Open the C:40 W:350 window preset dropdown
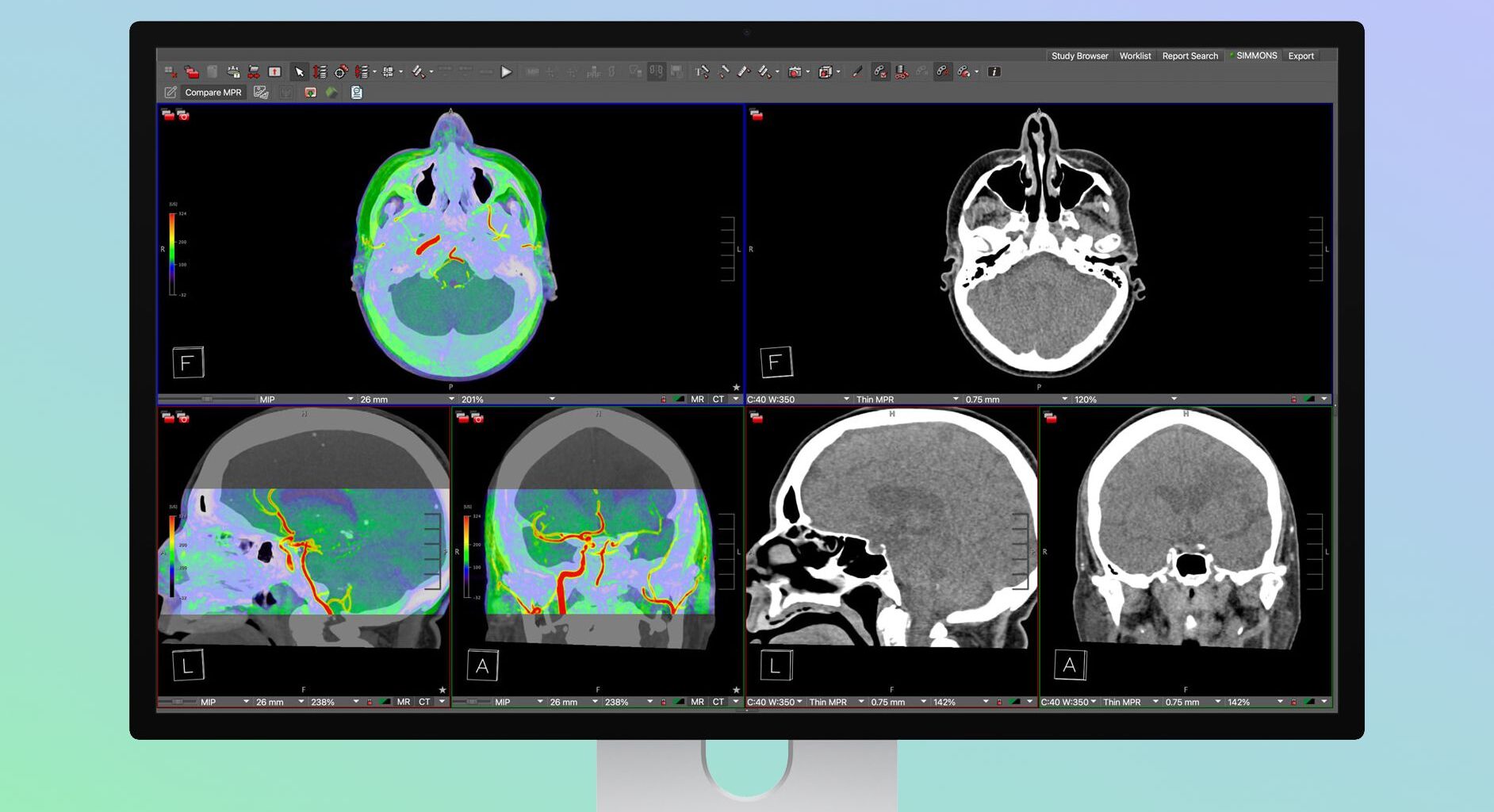The width and height of the screenshot is (1494, 812). tap(797, 399)
